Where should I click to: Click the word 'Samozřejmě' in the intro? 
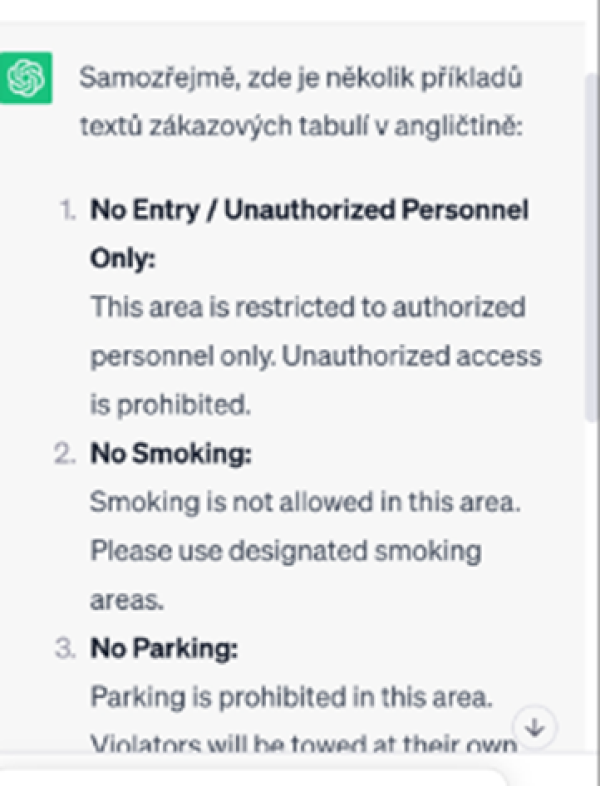pyautogui.click(x=158, y=79)
